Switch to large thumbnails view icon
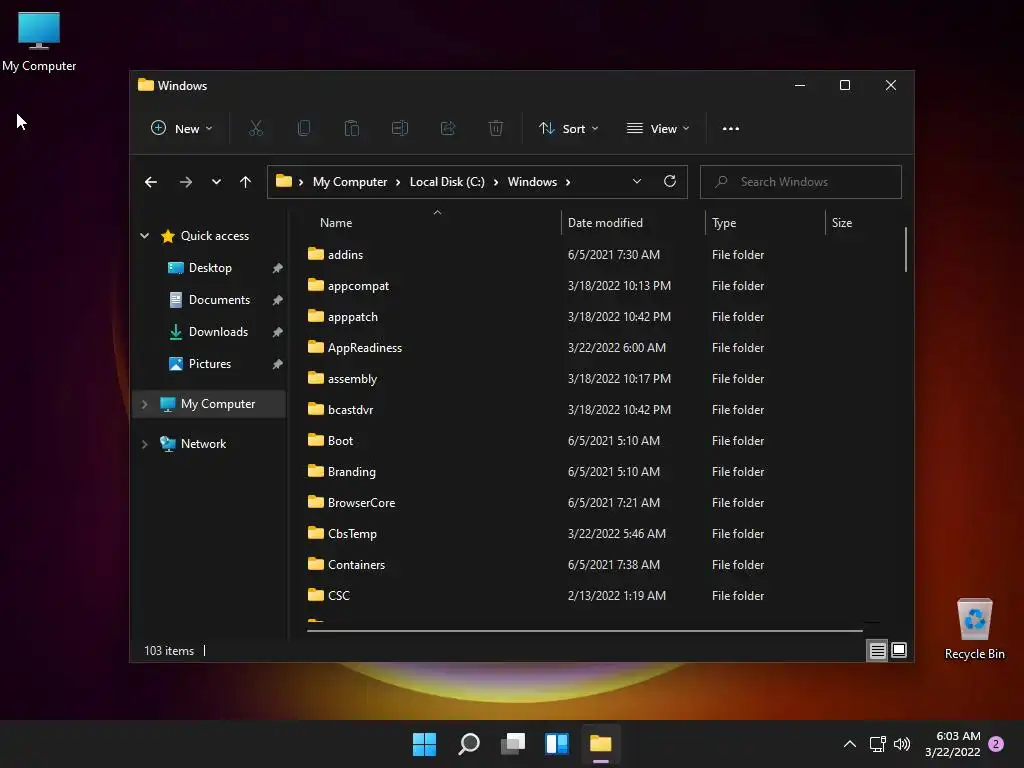Viewport: 1024px width, 768px height. 899,650
